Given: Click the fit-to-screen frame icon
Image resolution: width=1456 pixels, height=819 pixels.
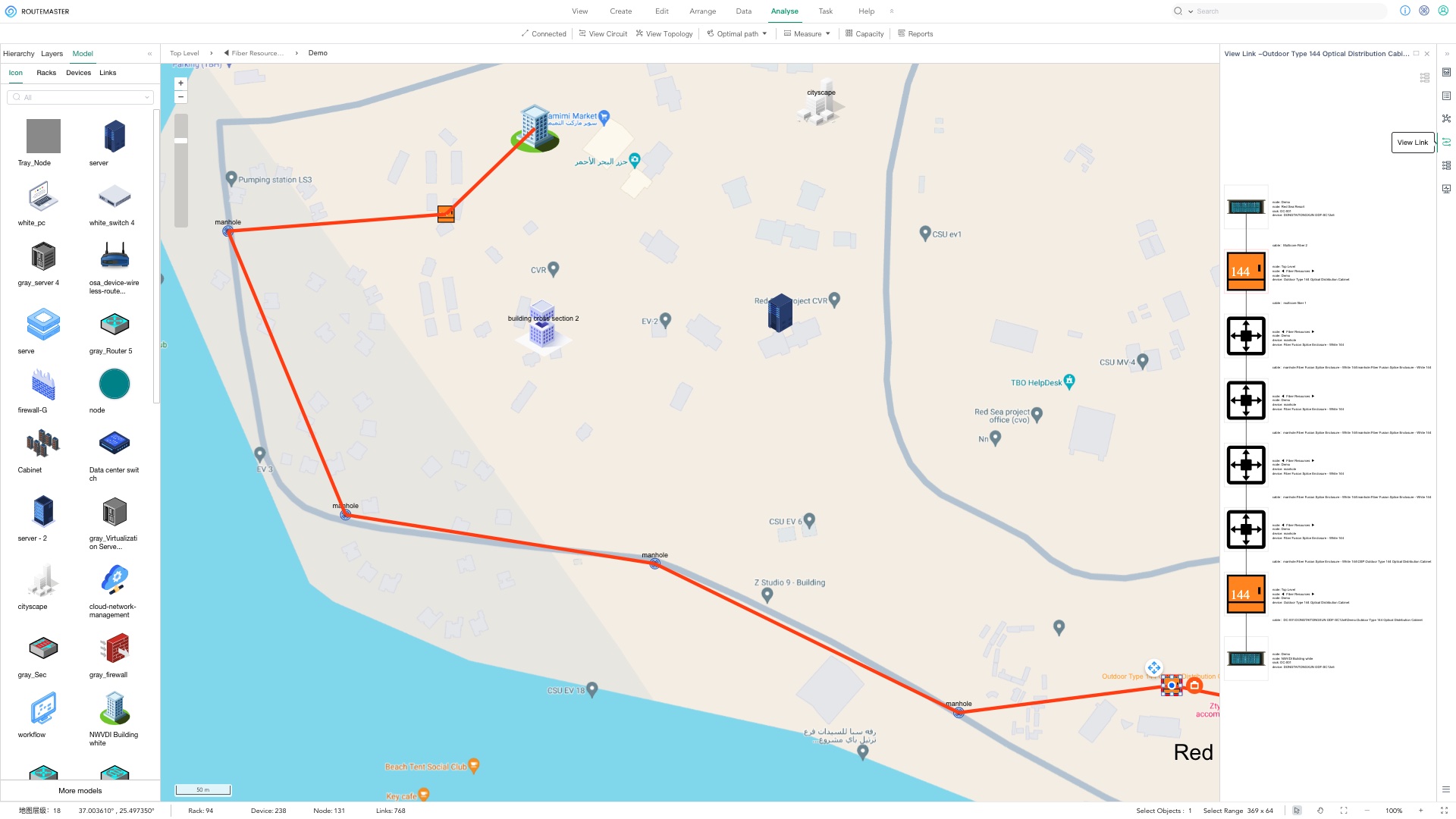Looking at the screenshot, I should (1344, 811).
